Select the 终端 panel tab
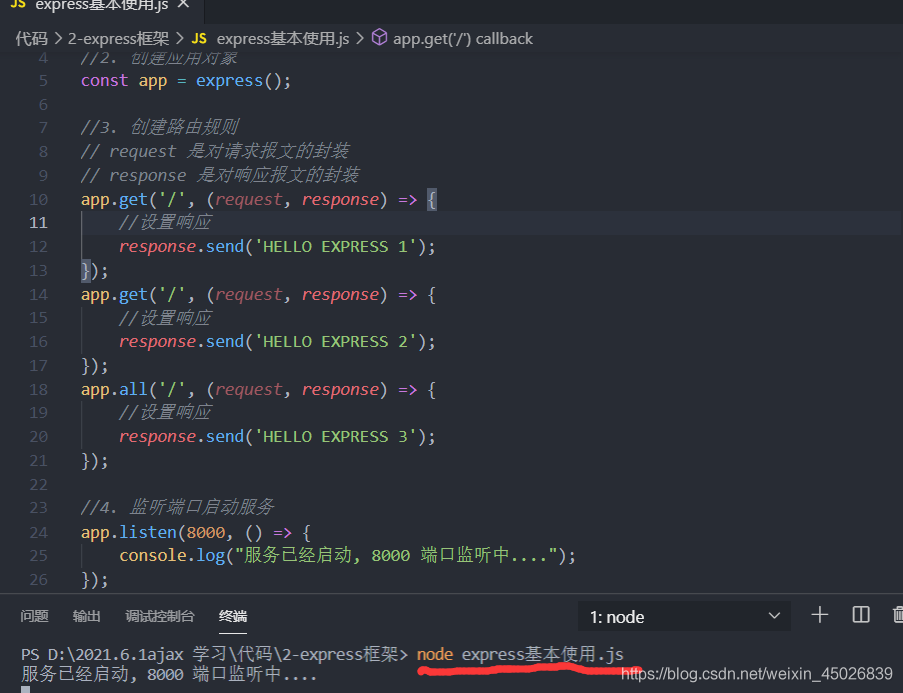Image resolution: width=903 pixels, height=693 pixels. pos(232,616)
